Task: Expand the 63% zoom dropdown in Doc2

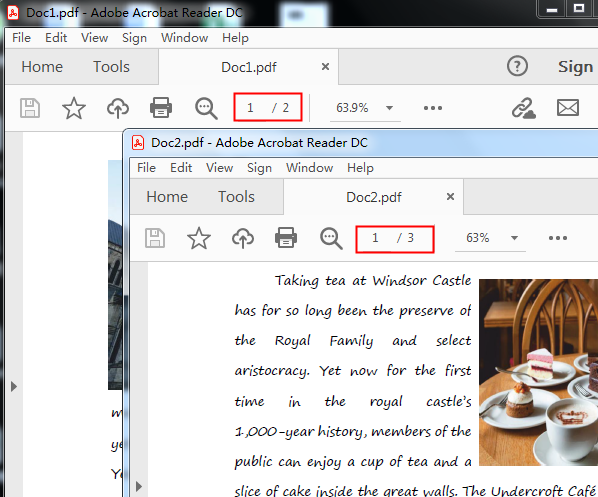Action: click(x=514, y=238)
